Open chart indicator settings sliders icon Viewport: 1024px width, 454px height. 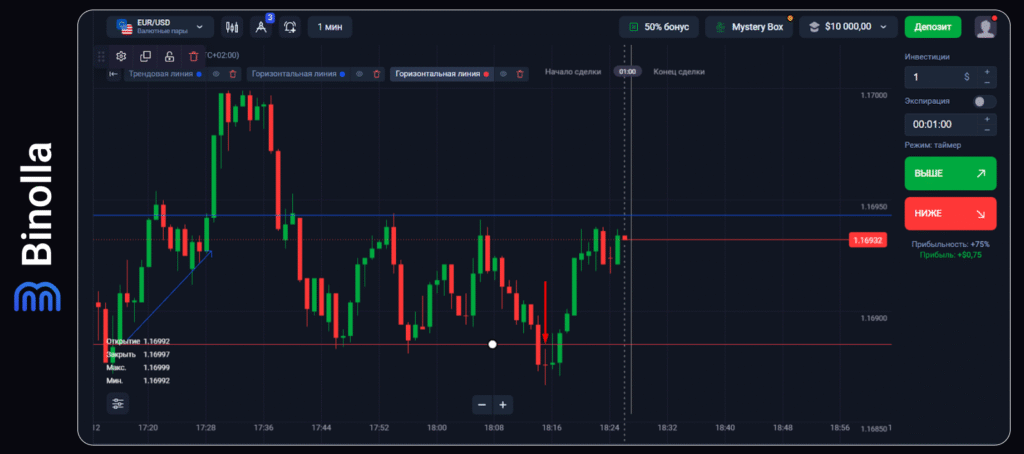coord(119,403)
